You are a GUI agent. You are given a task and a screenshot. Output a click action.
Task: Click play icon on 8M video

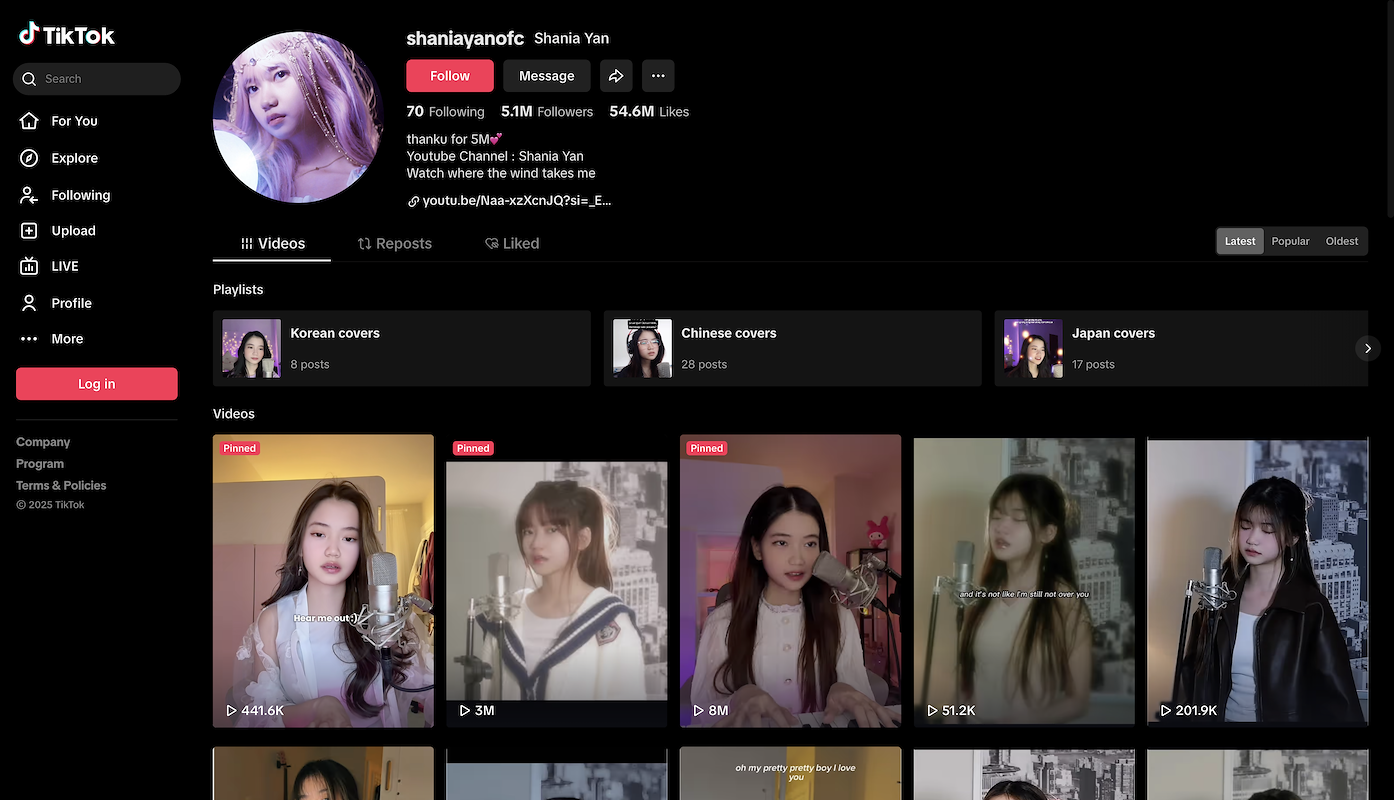click(698, 711)
